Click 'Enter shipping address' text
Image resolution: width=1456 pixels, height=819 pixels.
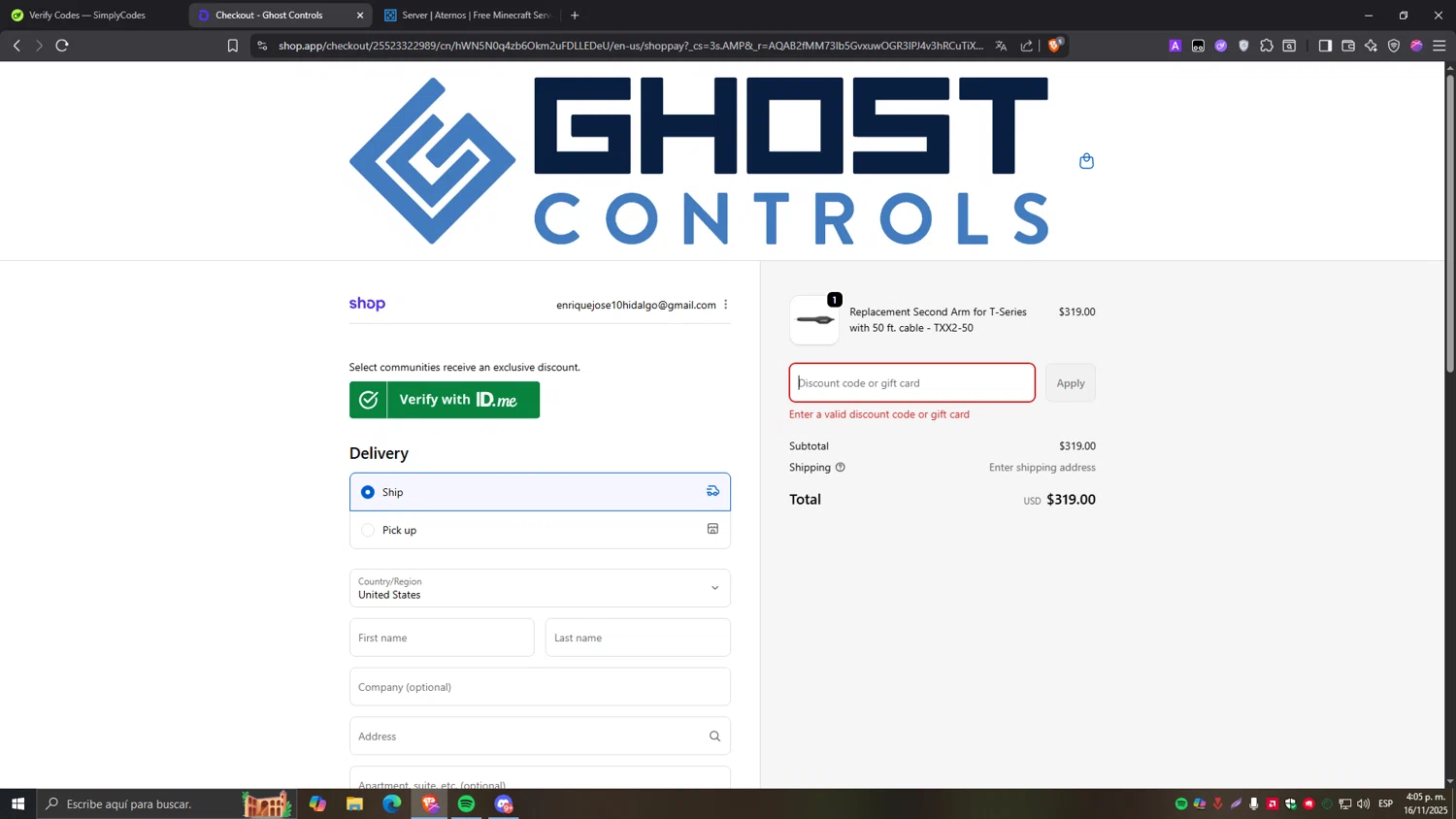point(1042,468)
